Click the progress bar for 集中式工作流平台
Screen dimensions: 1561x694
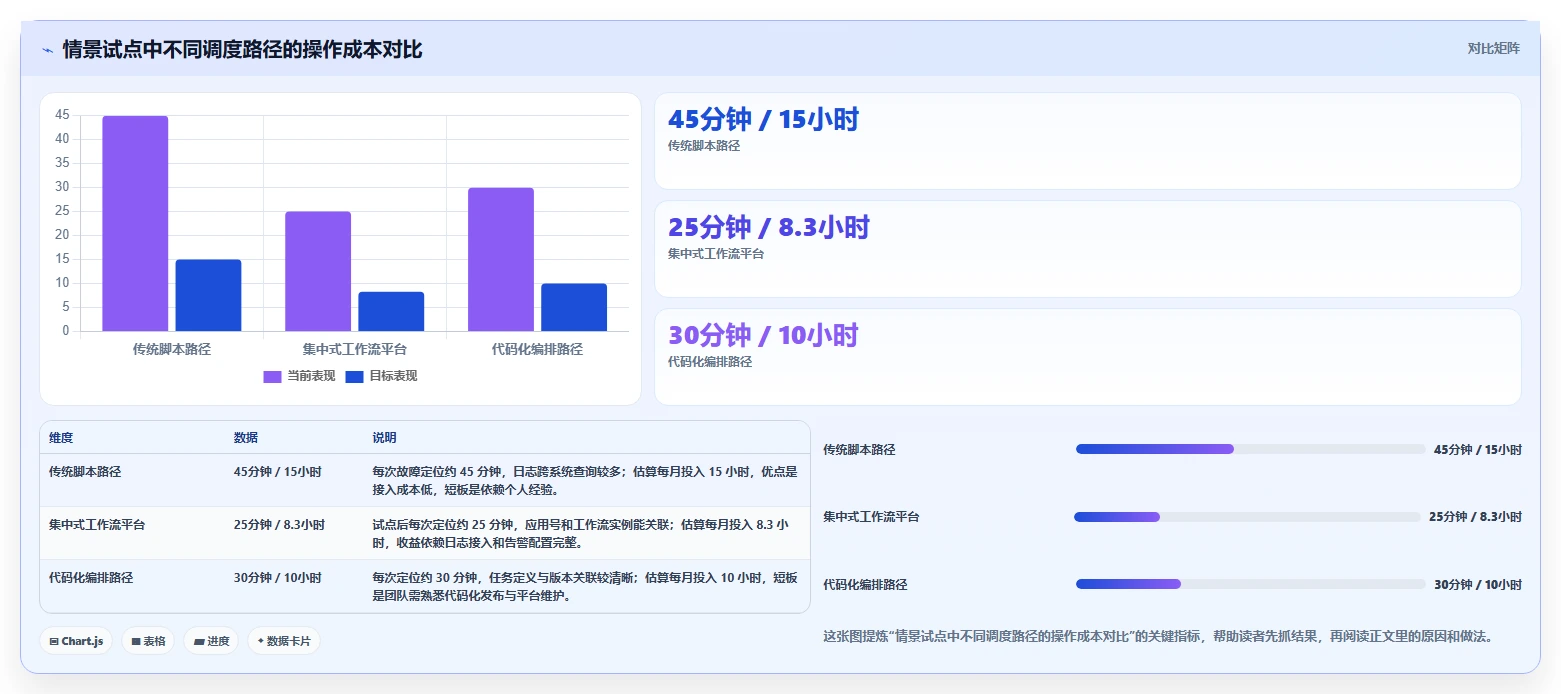[x=1247, y=517]
